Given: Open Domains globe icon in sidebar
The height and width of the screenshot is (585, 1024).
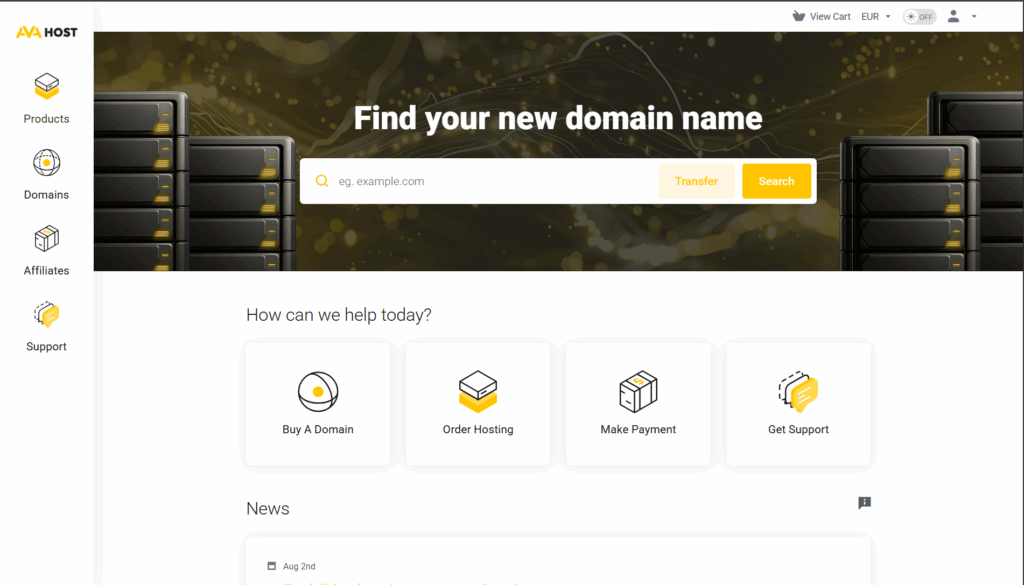Looking at the screenshot, I should 47,163.
